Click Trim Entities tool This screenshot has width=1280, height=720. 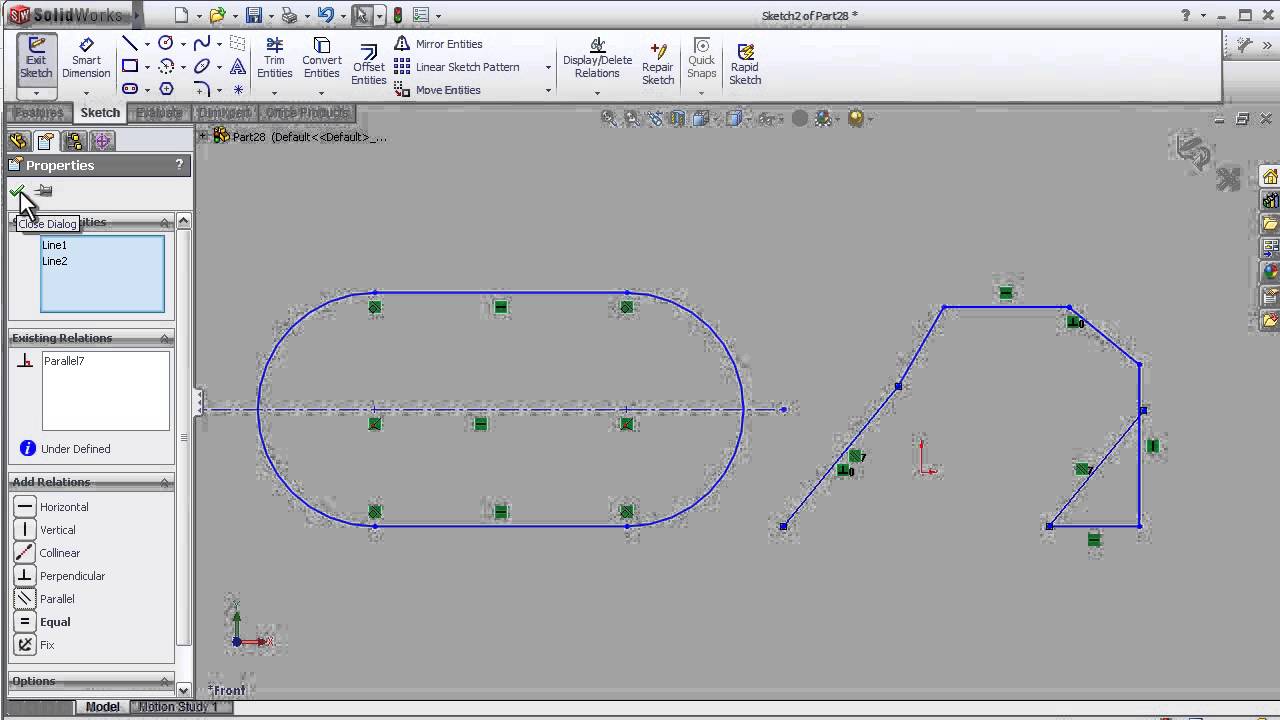pyautogui.click(x=274, y=58)
